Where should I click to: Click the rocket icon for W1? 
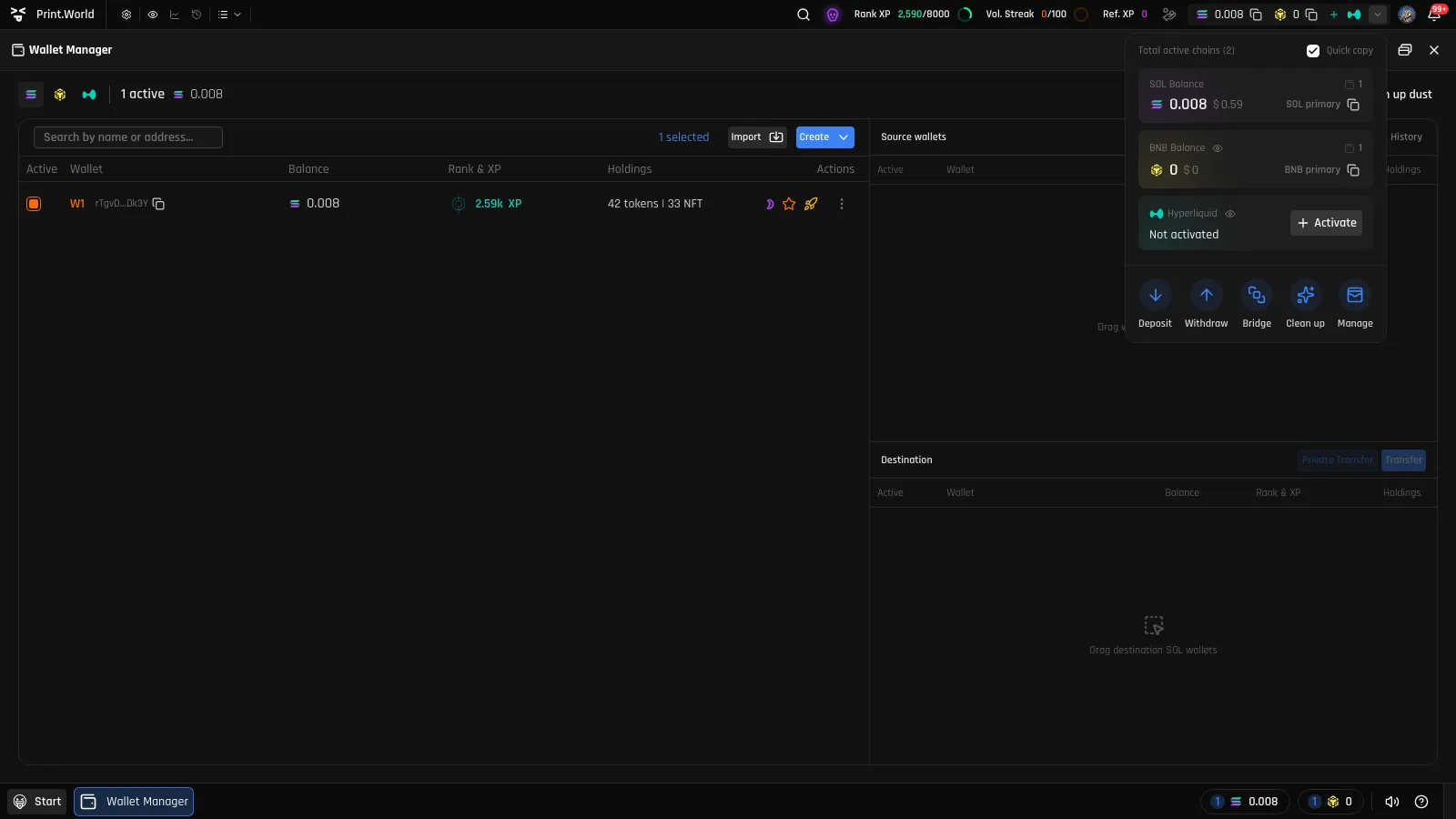coord(811,204)
